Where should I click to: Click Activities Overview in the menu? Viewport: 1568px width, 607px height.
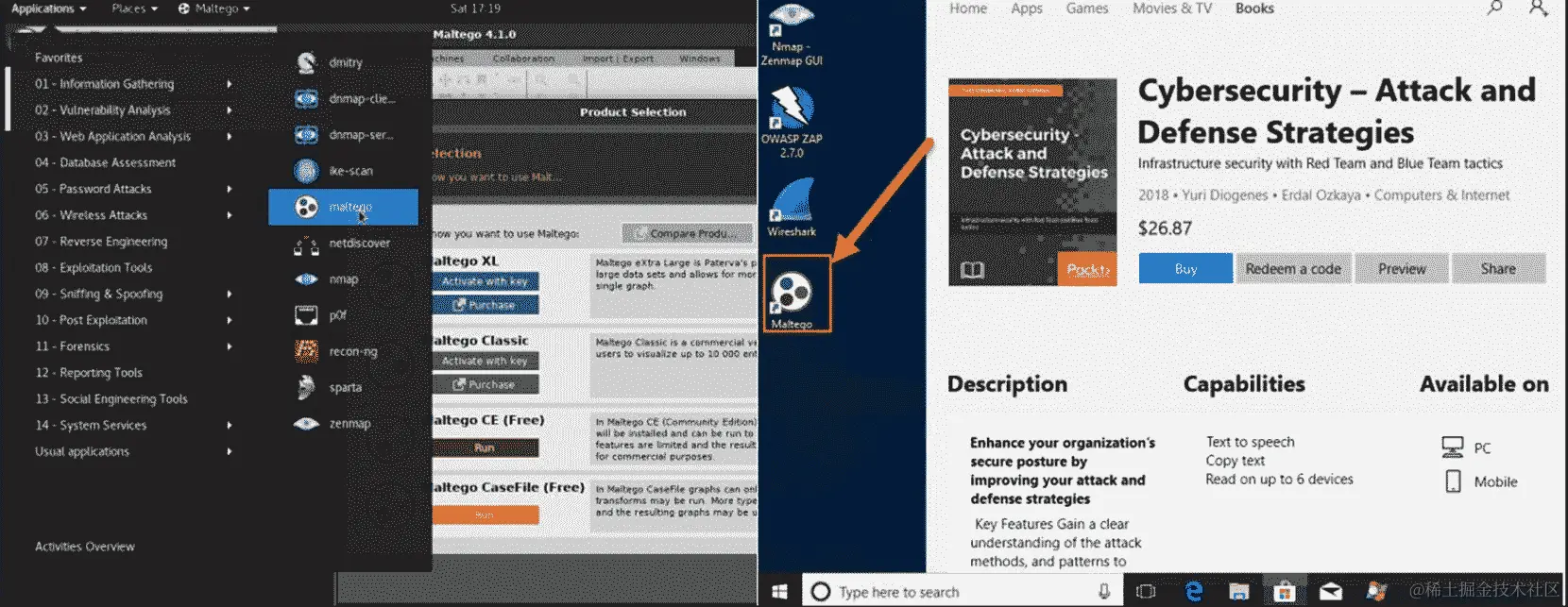[85, 547]
